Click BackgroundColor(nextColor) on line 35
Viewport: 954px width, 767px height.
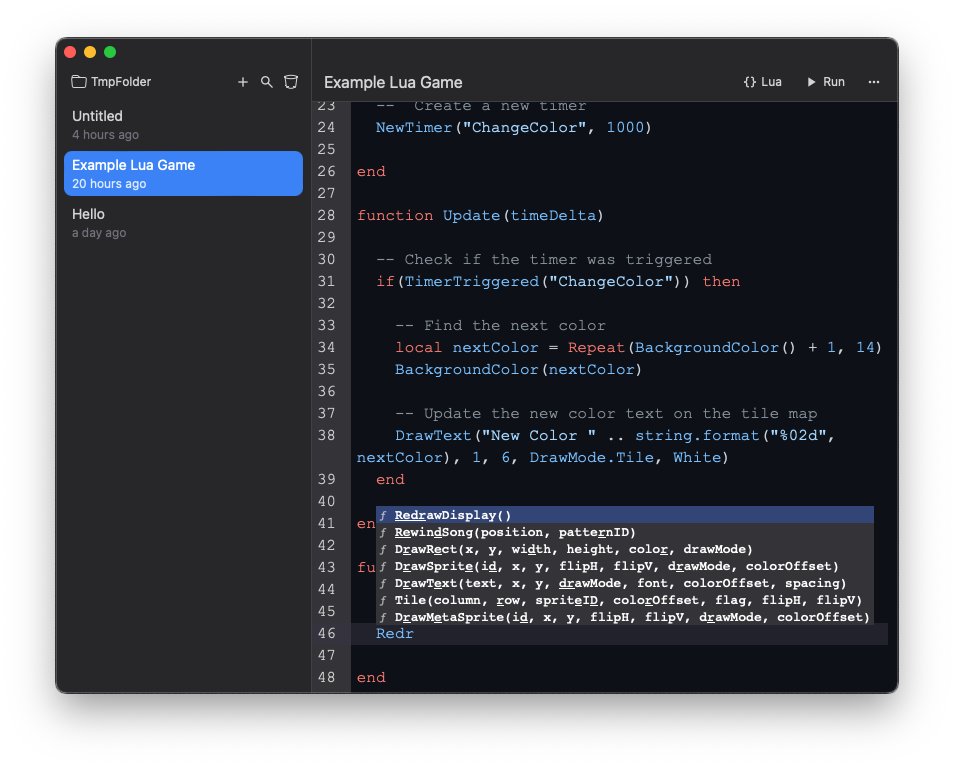(x=518, y=369)
